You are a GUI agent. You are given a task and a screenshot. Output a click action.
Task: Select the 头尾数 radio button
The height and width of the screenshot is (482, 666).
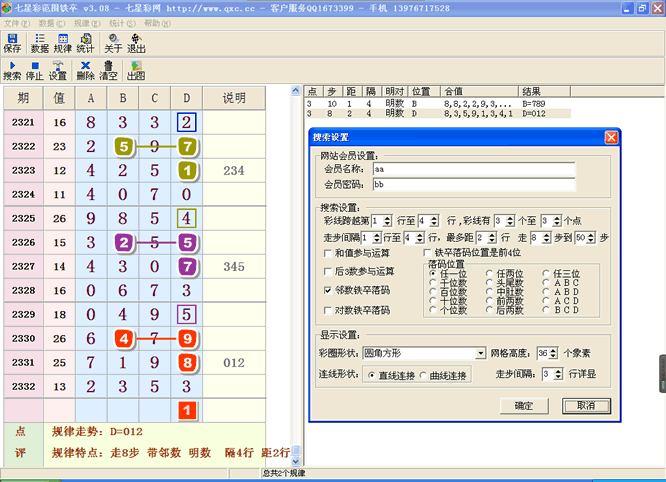pos(489,282)
